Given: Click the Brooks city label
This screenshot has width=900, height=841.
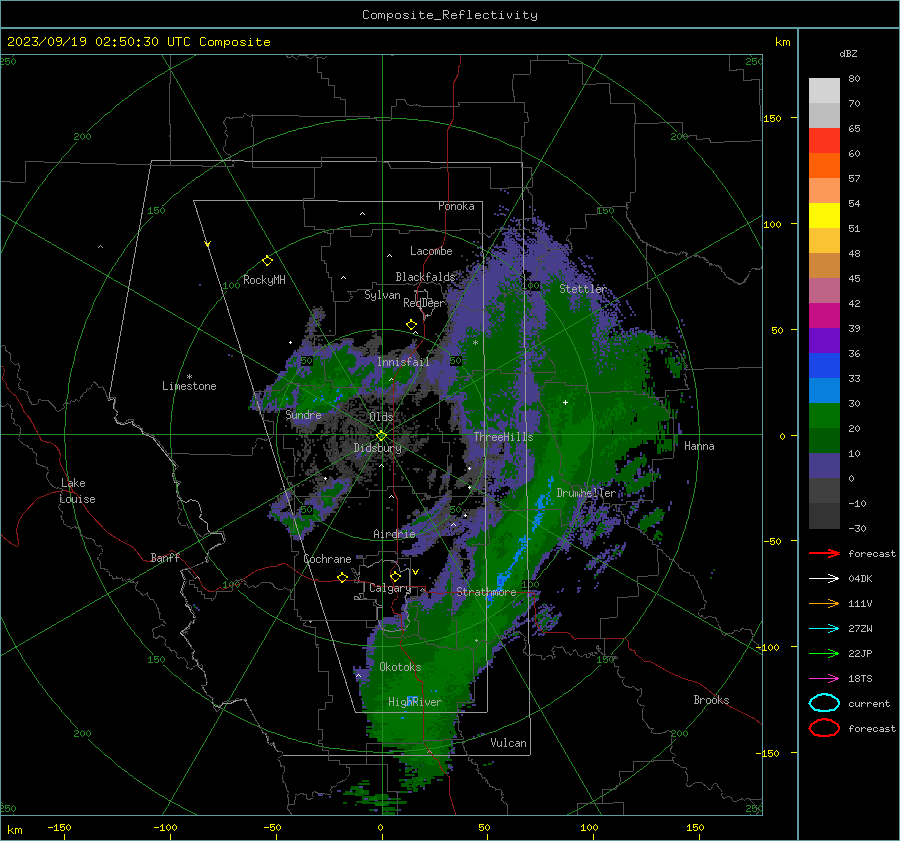Looking at the screenshot, I should click(711, 700).
